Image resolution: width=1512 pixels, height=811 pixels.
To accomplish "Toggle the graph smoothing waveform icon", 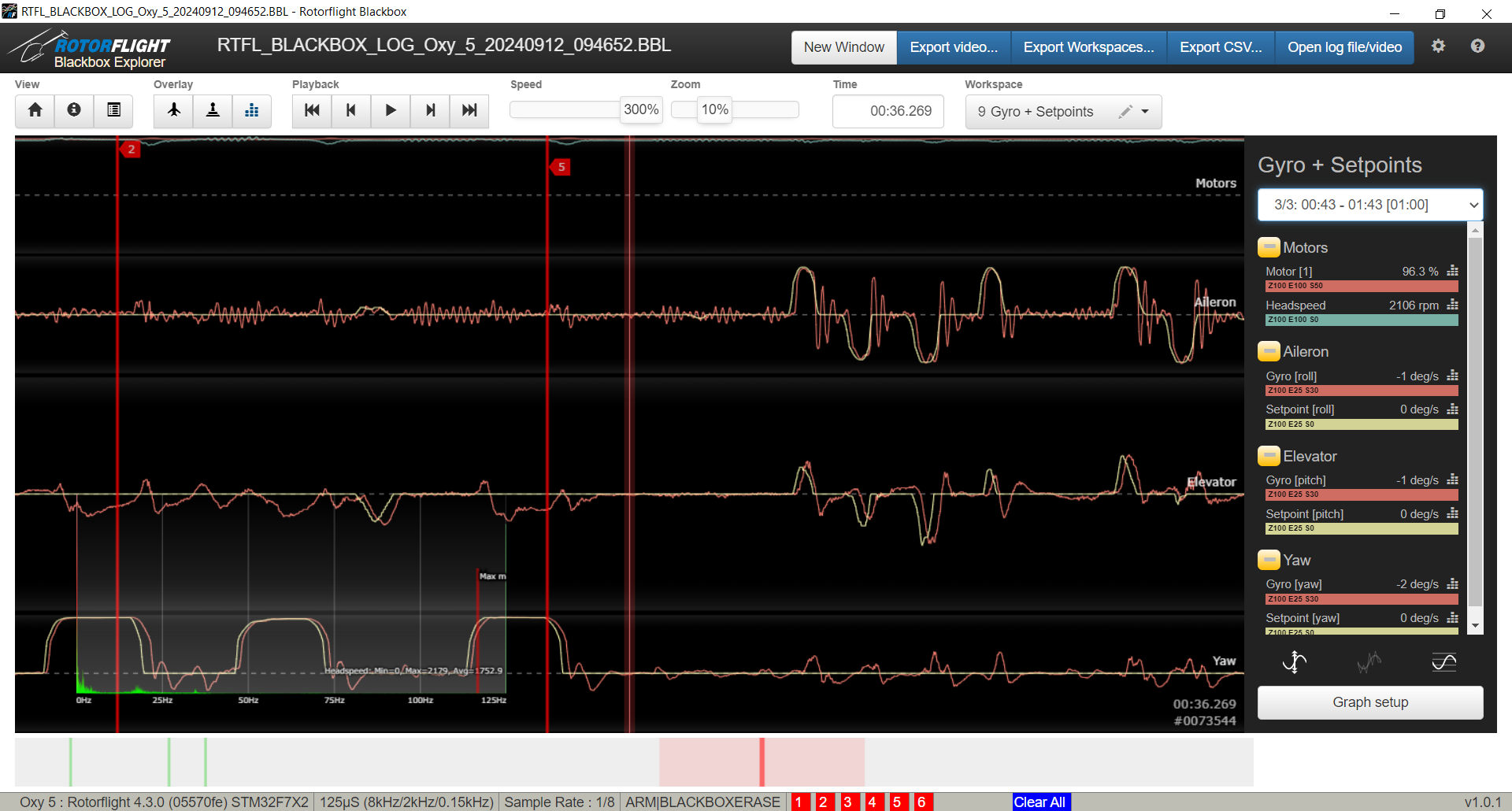I will [1369, 662].
